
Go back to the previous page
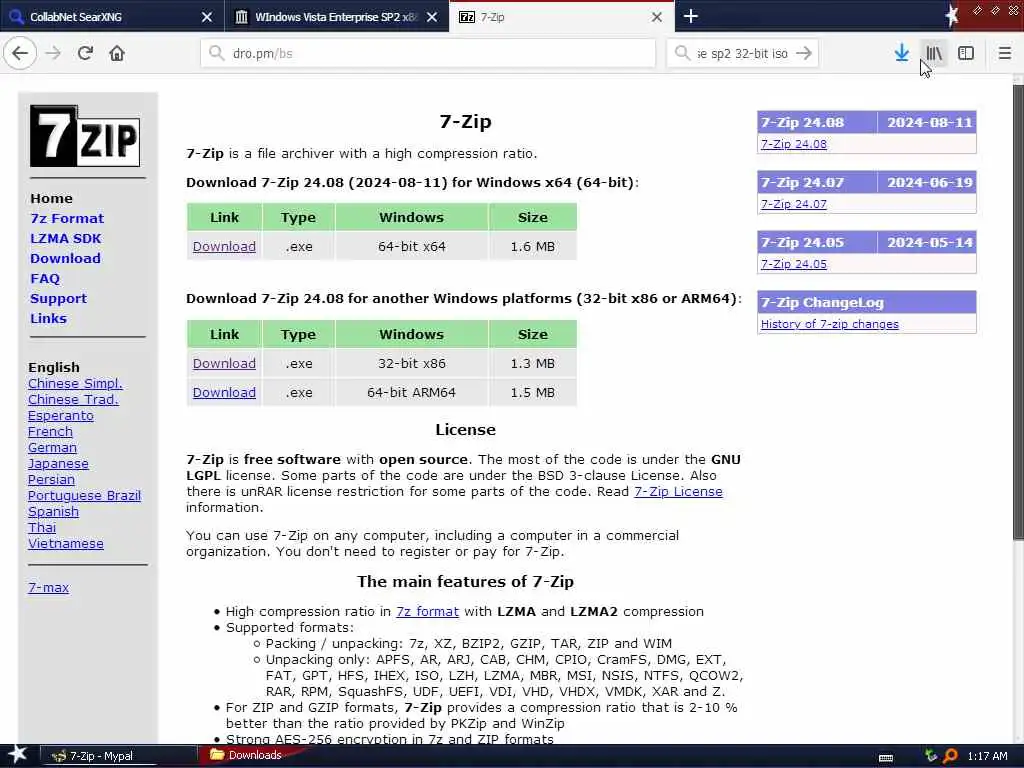pyautogui.click(x=20, y=53)
